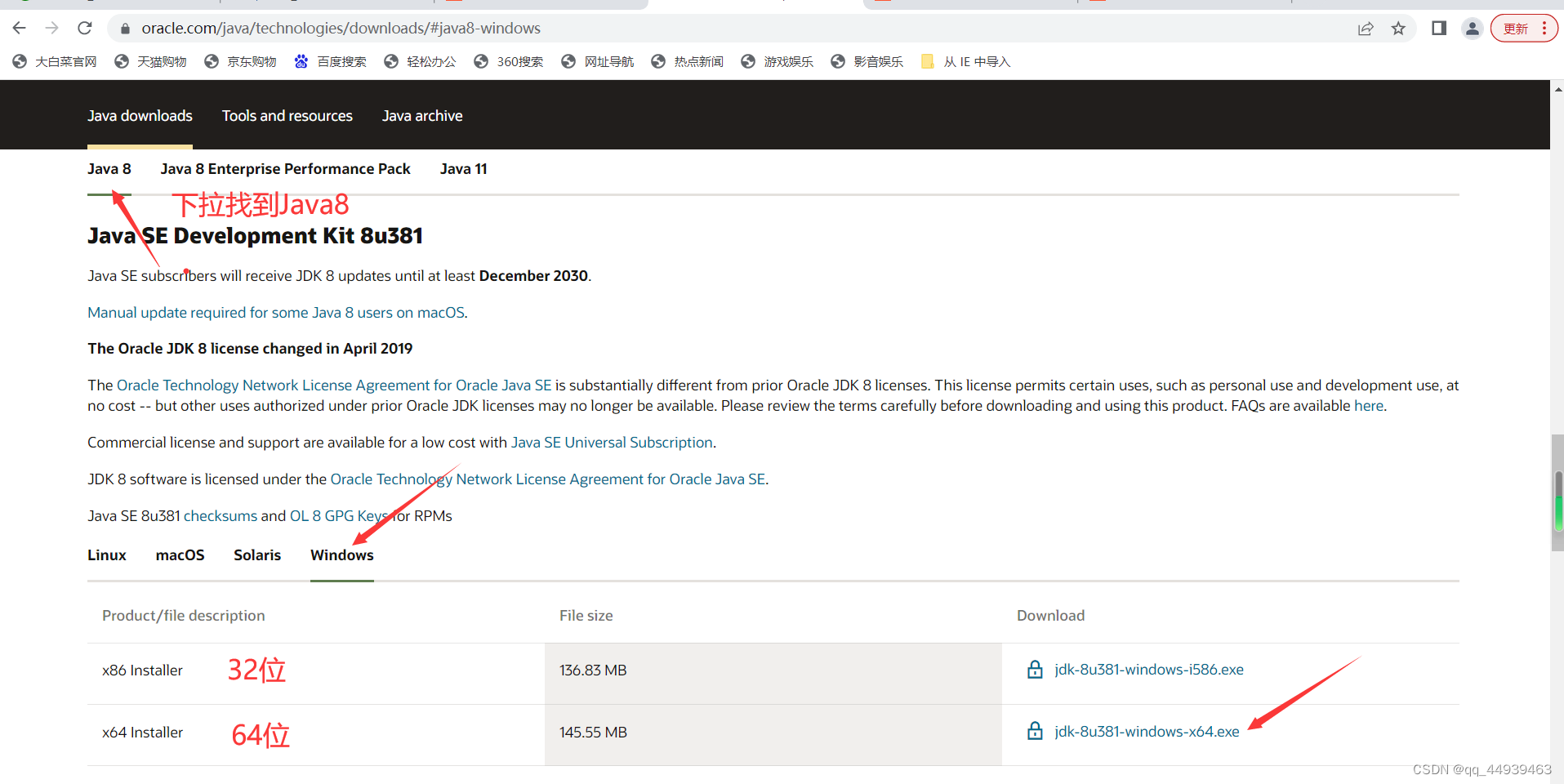Select the macOS tab
The image size is (1564, 784).
point(180,555)
